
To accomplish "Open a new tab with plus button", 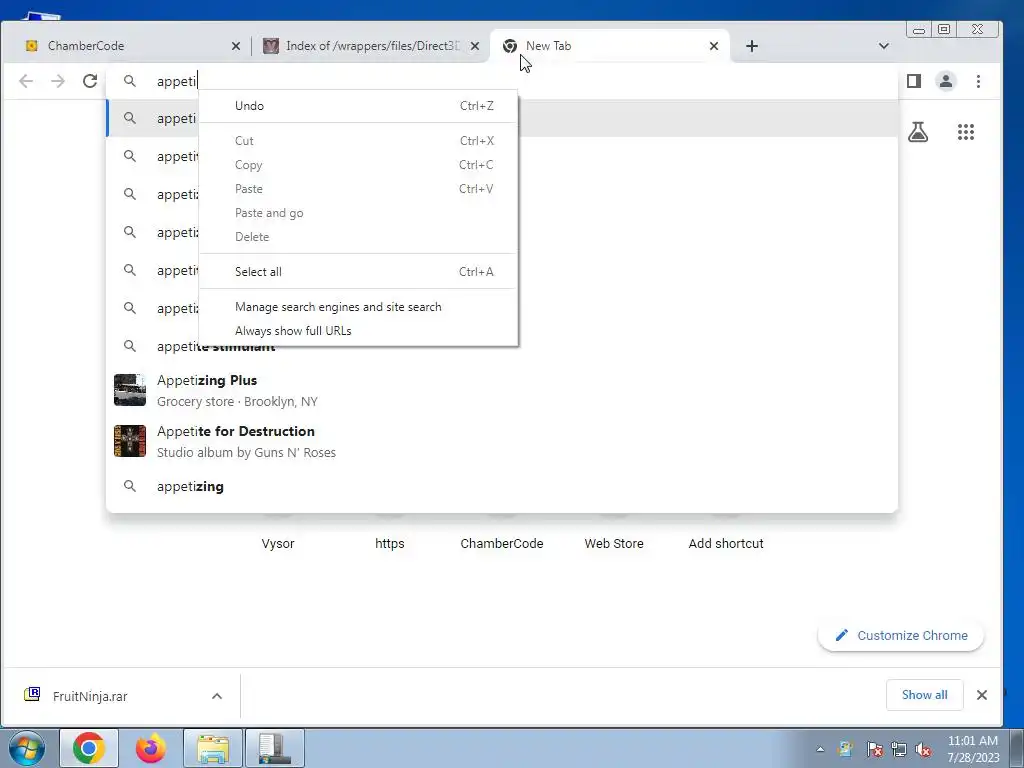I will point(752,46).
